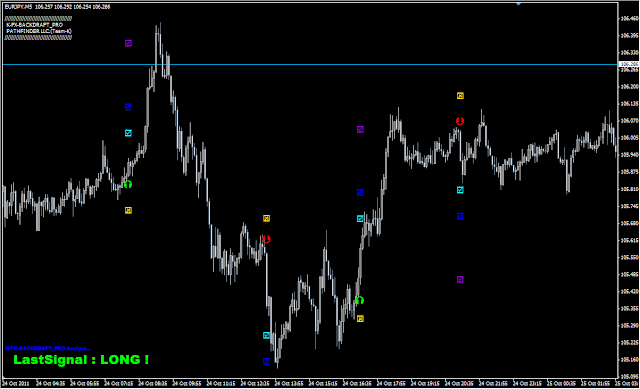Image resolution: width=640 pixels, height=389 pixels.
Task: Click the highlighted current price label on axis
Action: (629, 64)
